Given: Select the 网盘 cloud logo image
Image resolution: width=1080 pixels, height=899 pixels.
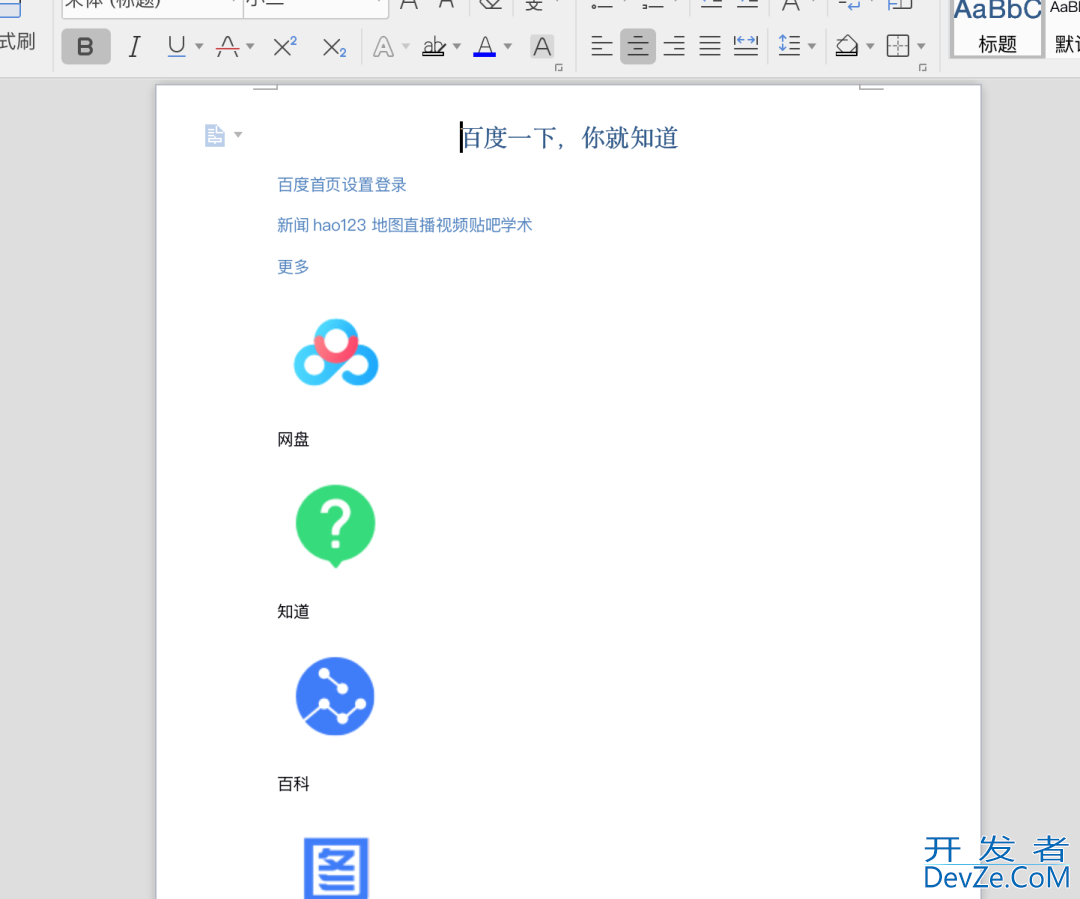Looking at the screenshot, I should [335, 352].
